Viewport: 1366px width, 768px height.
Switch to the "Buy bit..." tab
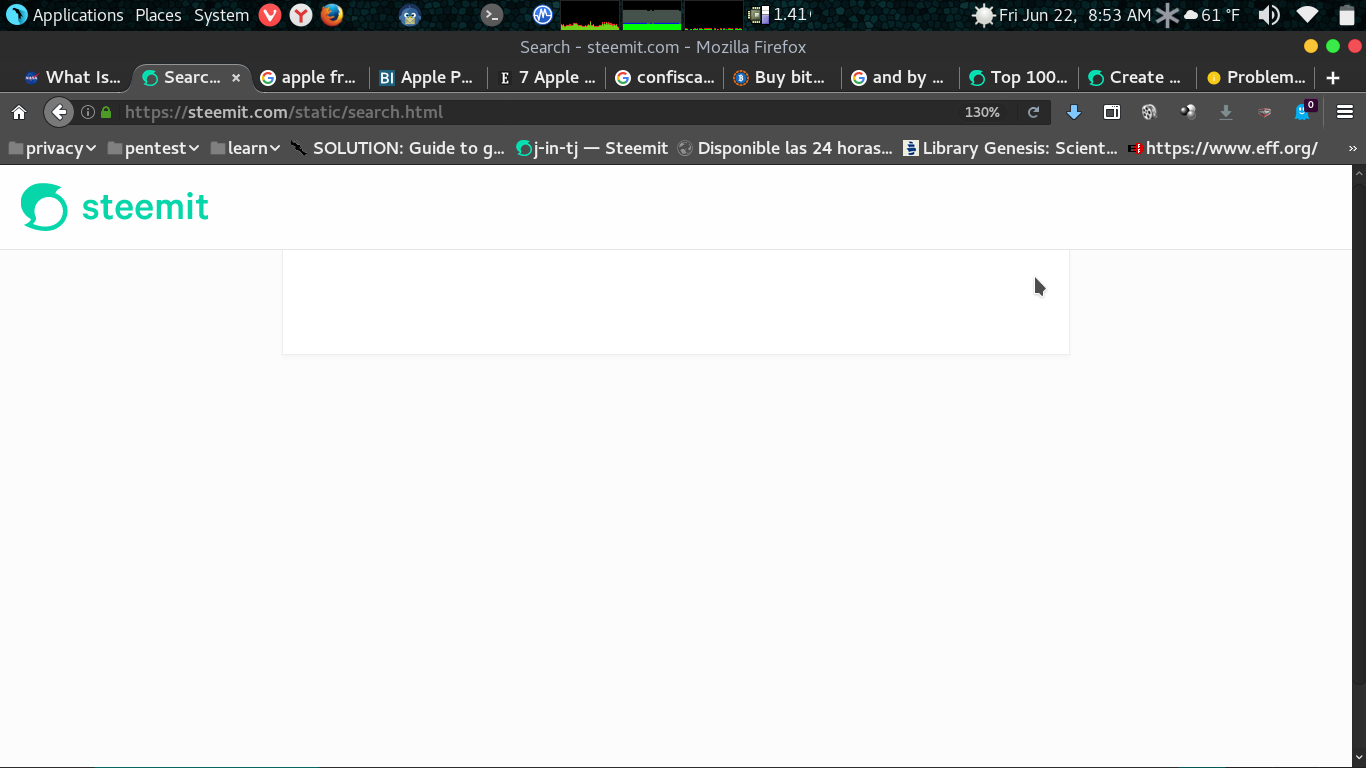point(782,77)
